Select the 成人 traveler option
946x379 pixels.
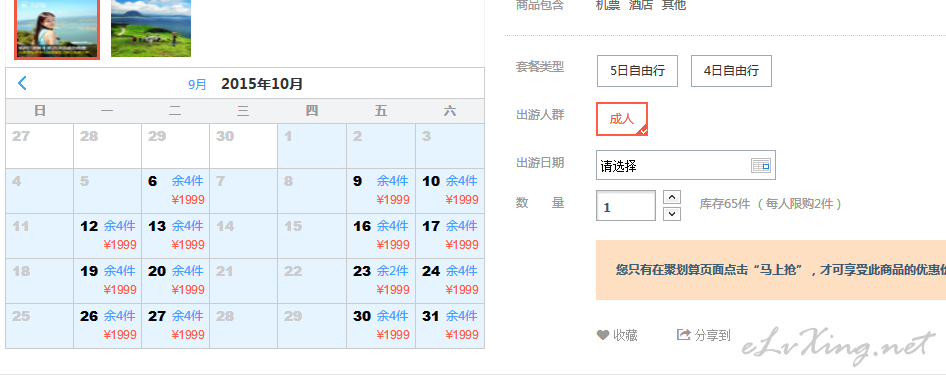(622, 119)
